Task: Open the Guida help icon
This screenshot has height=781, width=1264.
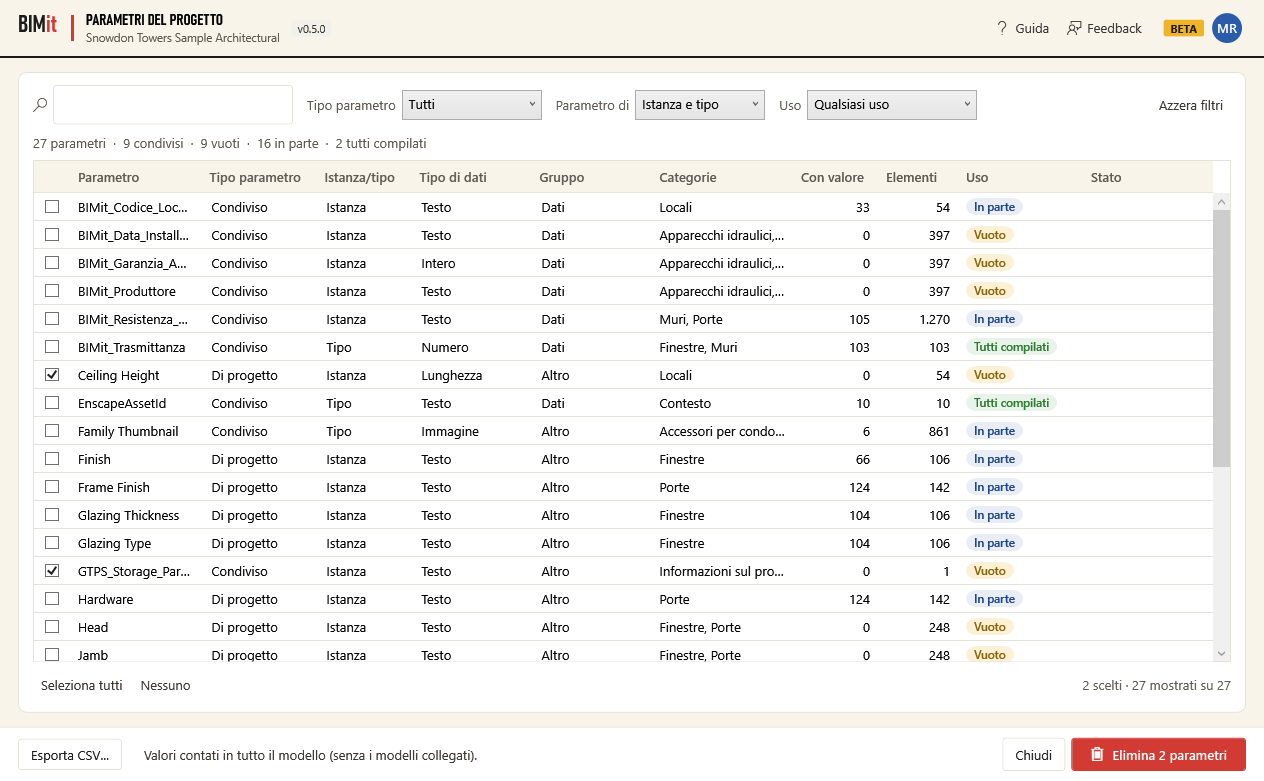Action: click(1002, 28)
